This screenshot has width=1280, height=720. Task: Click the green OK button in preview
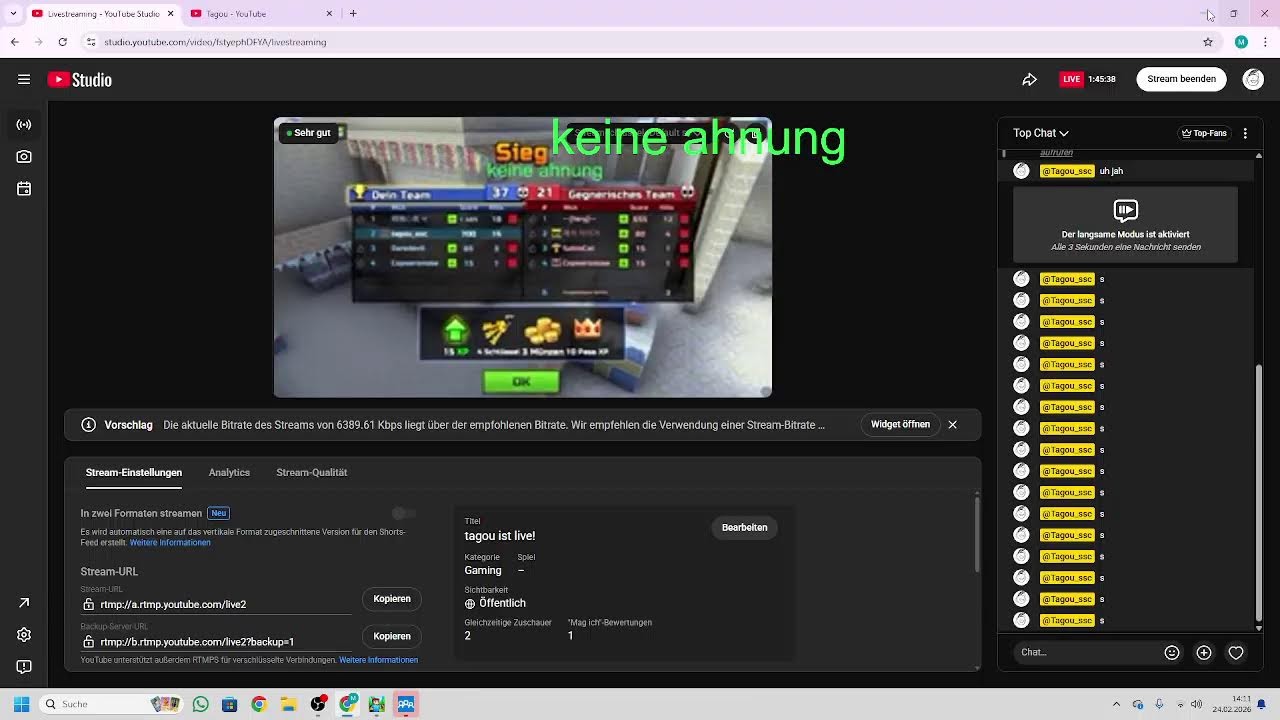(521, 382)
